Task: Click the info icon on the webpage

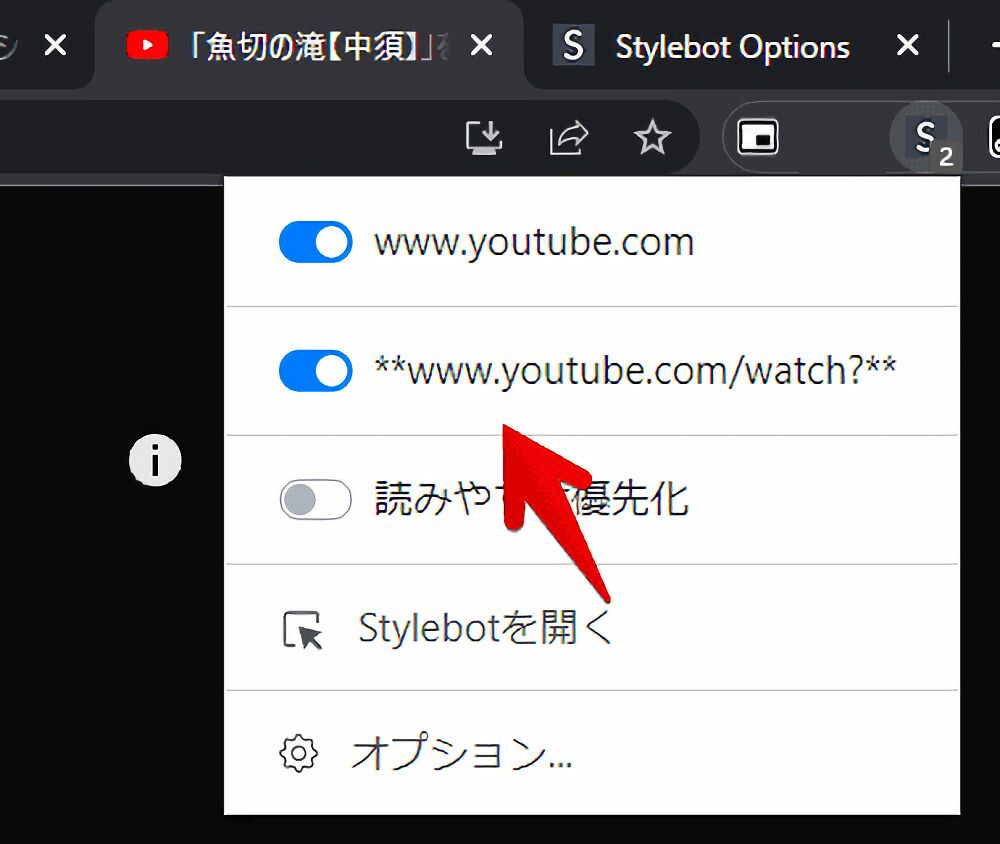Action: coord(155,460)
